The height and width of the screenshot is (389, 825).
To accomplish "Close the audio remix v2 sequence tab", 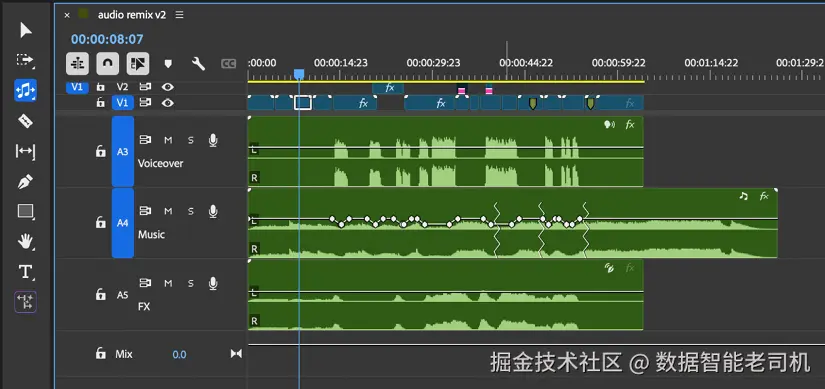I will point(67,15).
